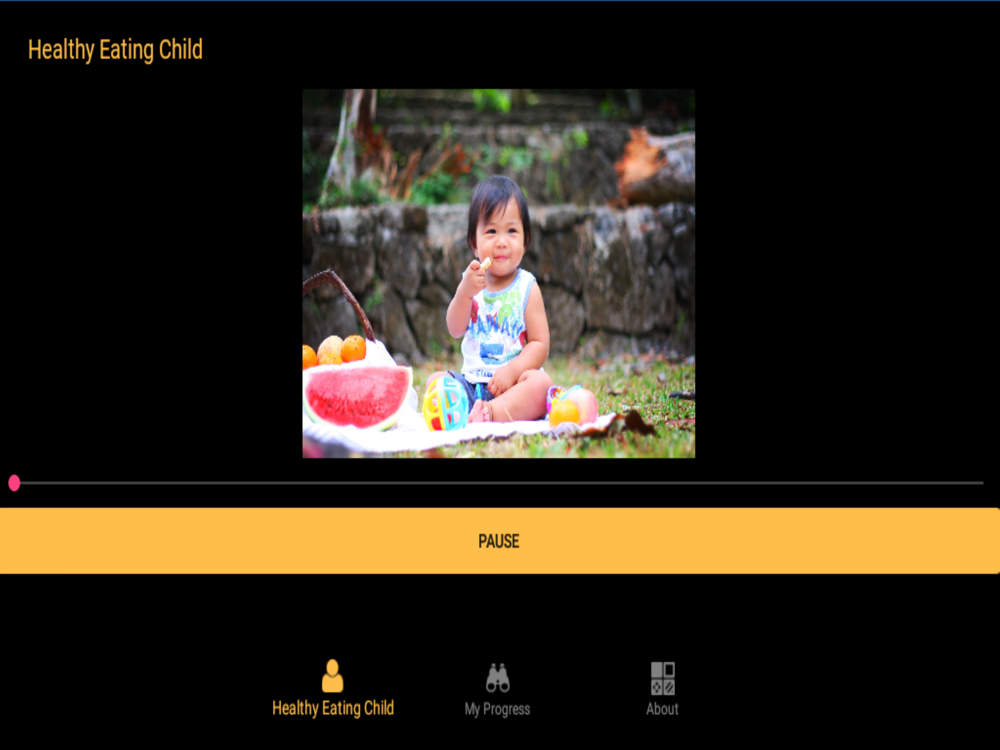Tap the oranges basket in the photo
The image size is (1000, 750).
338,349
